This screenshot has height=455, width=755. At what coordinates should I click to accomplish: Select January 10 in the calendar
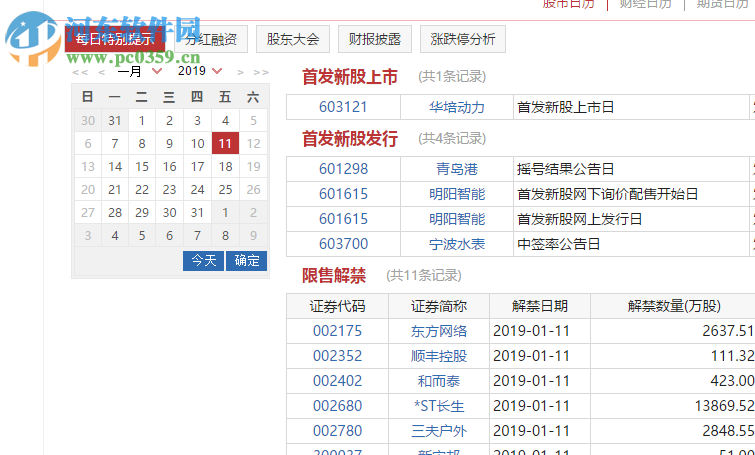[197, 143]
